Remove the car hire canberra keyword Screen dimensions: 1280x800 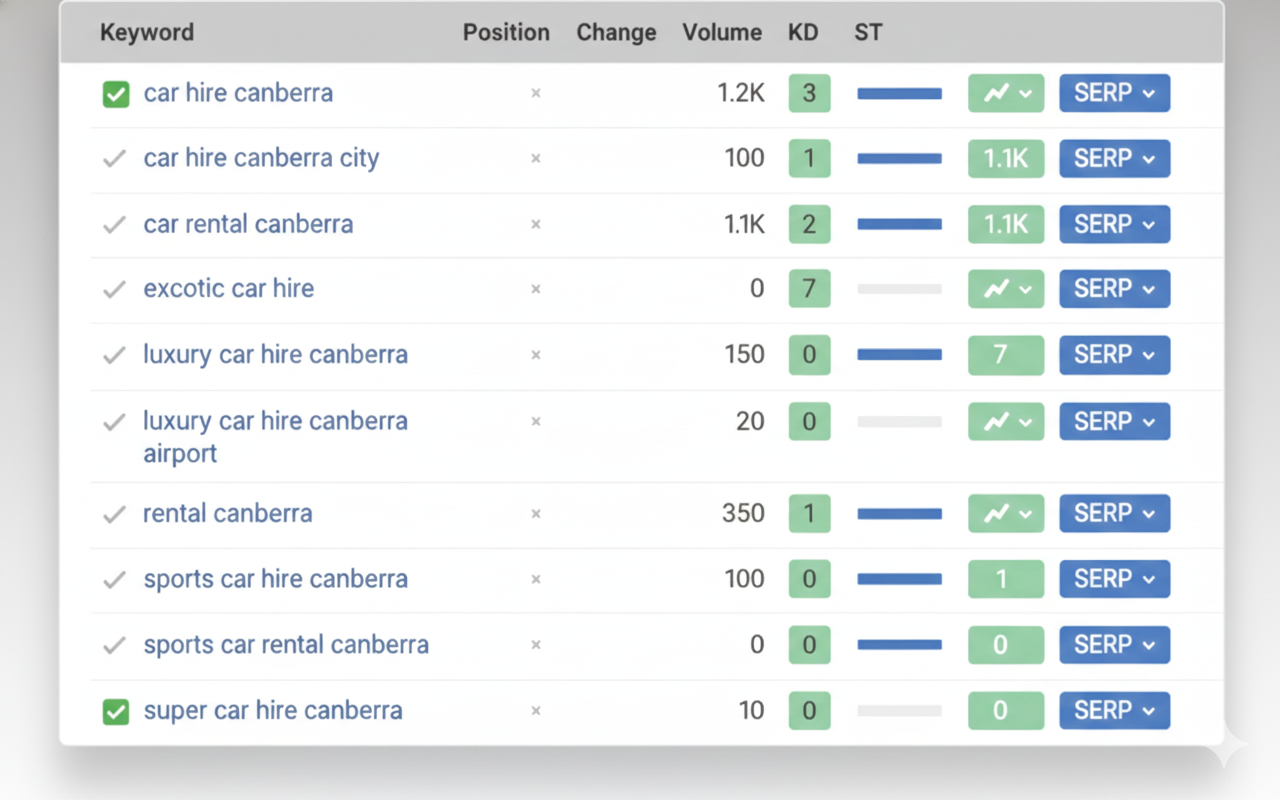(535, 93)
